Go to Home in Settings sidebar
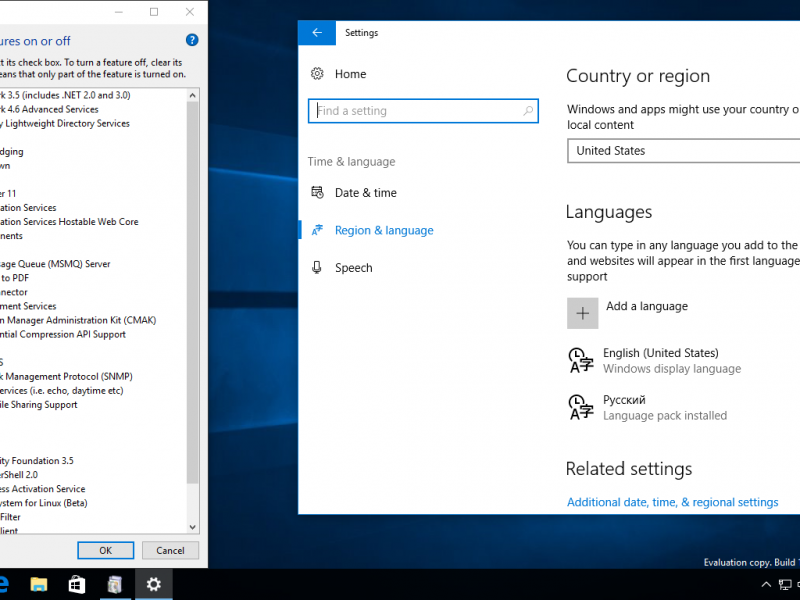 (350, 74)
